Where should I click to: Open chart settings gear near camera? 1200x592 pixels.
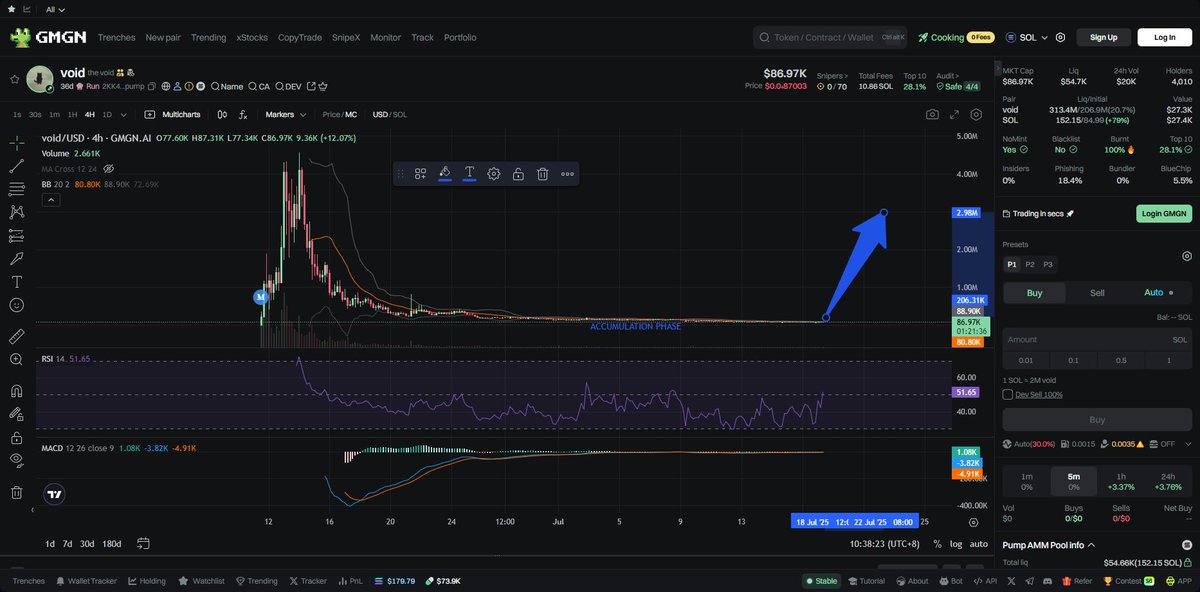[976, 115]
